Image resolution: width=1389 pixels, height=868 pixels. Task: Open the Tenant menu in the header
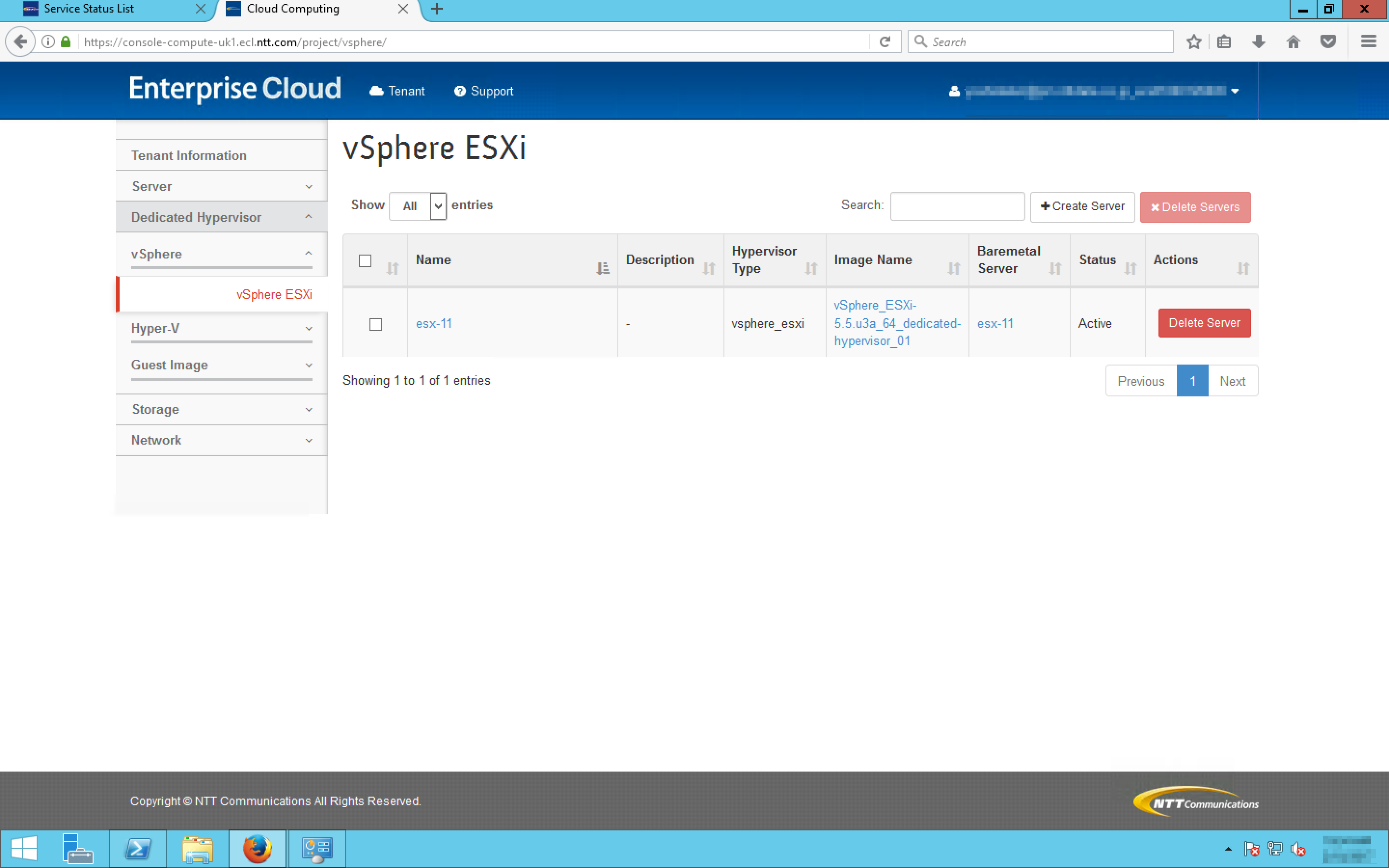397,91
